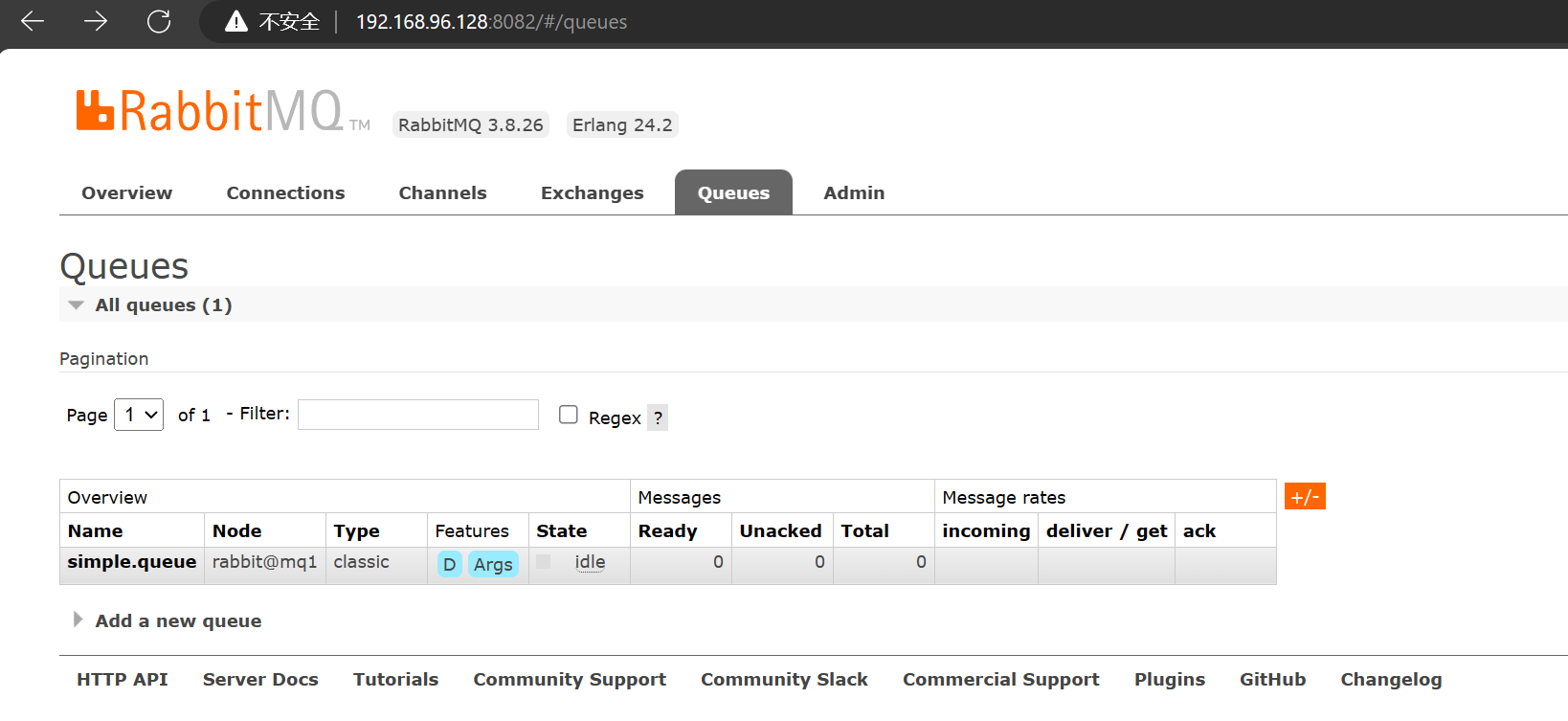This screenshot has height=721, width=1568.
Task: Open the Tutorials link
Action: pyautogui.click(x=395, y=679)
